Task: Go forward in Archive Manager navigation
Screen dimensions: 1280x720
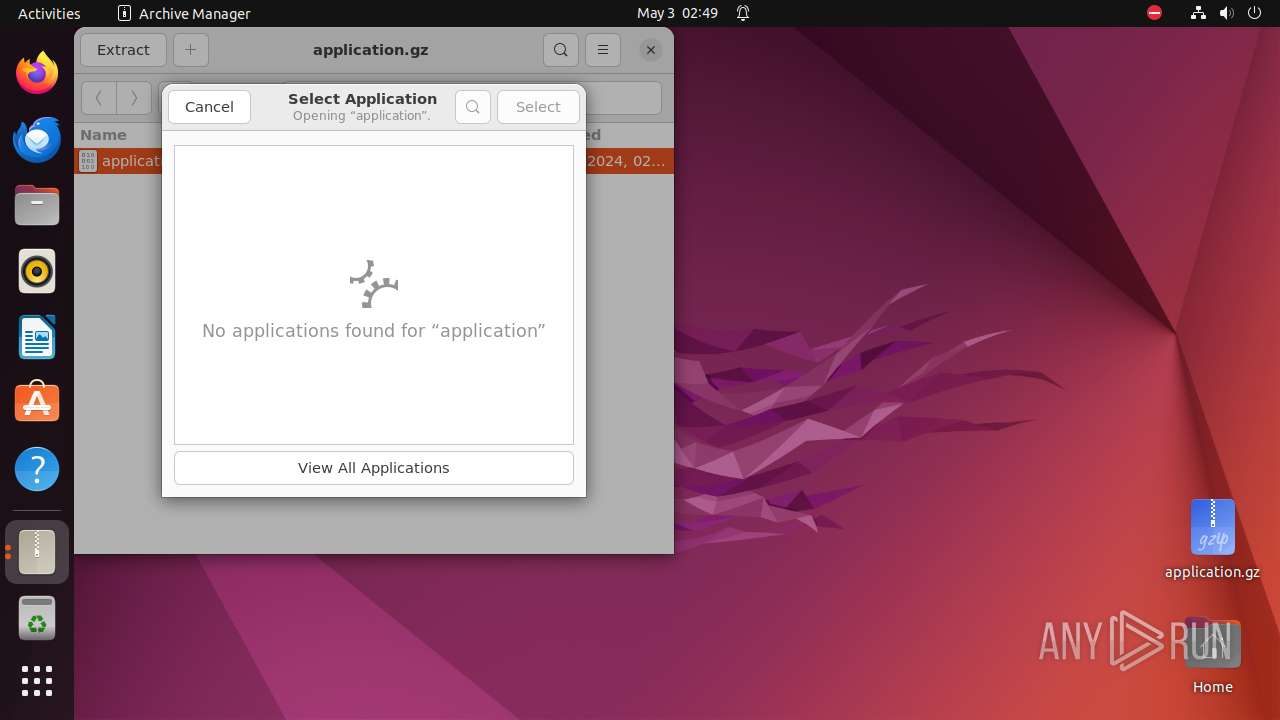Action: pos(134,98)
